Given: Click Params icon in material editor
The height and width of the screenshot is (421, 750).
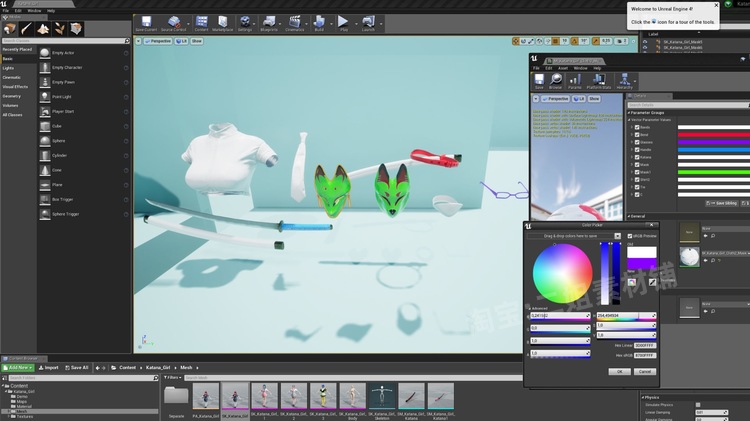Looking at the screenshot, I should pyautogui.click(x=575, y=81).
